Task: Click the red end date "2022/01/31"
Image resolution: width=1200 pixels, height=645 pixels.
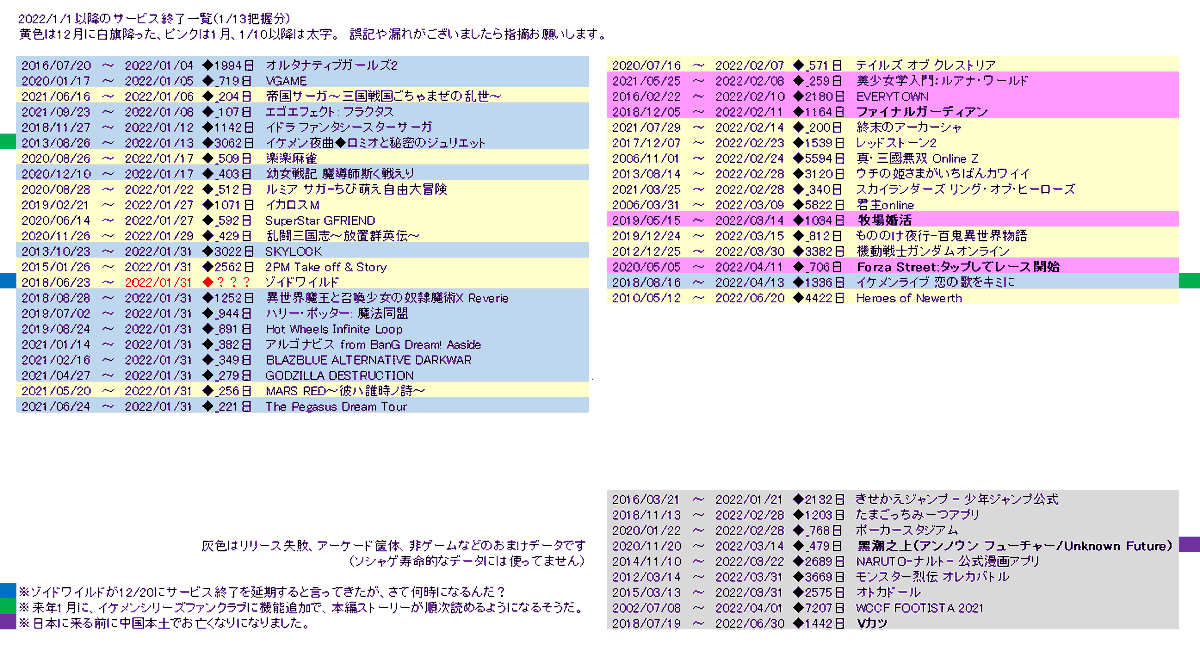Action: 158,283
